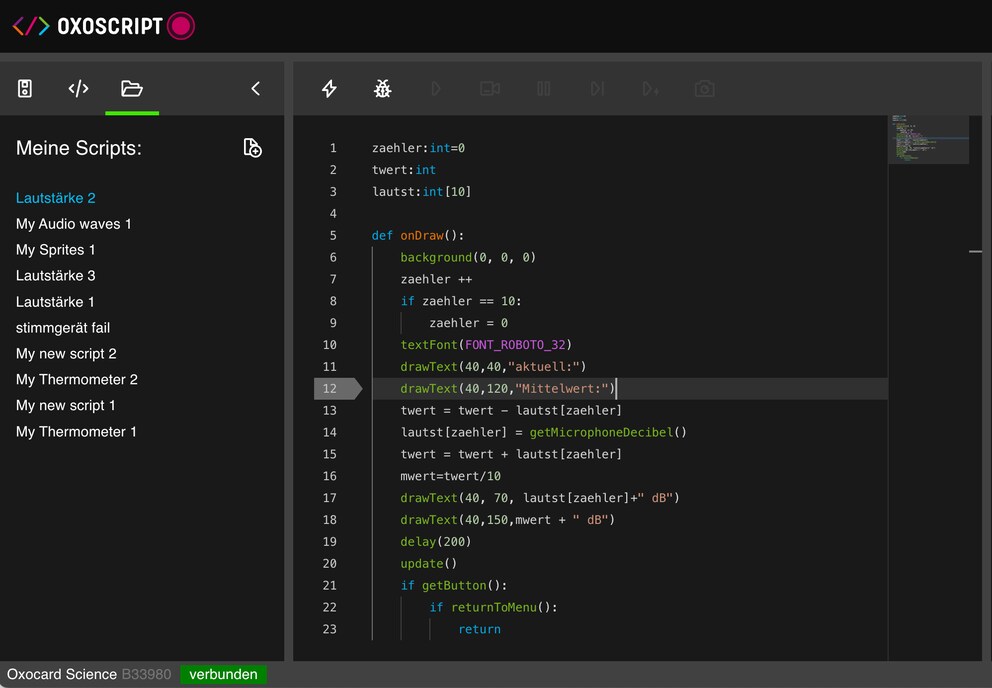
Task: Open My Thermometer 2 from scripts list
Action: coord(77,380)
